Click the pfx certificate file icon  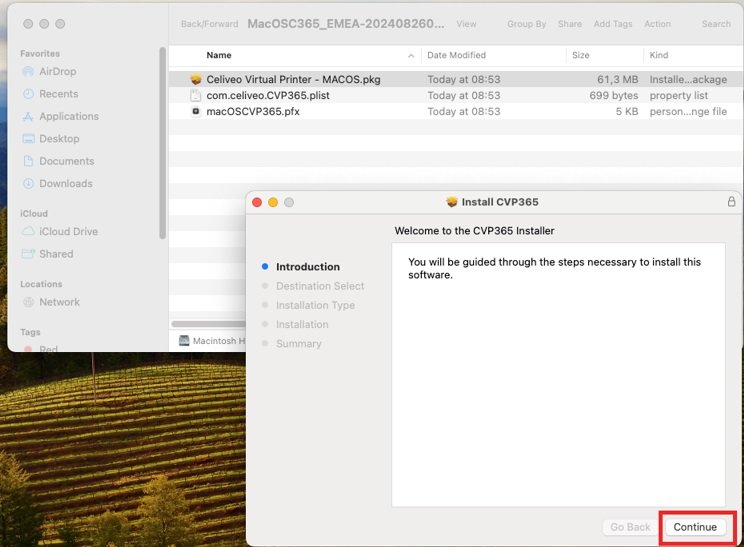coord(195,111)
